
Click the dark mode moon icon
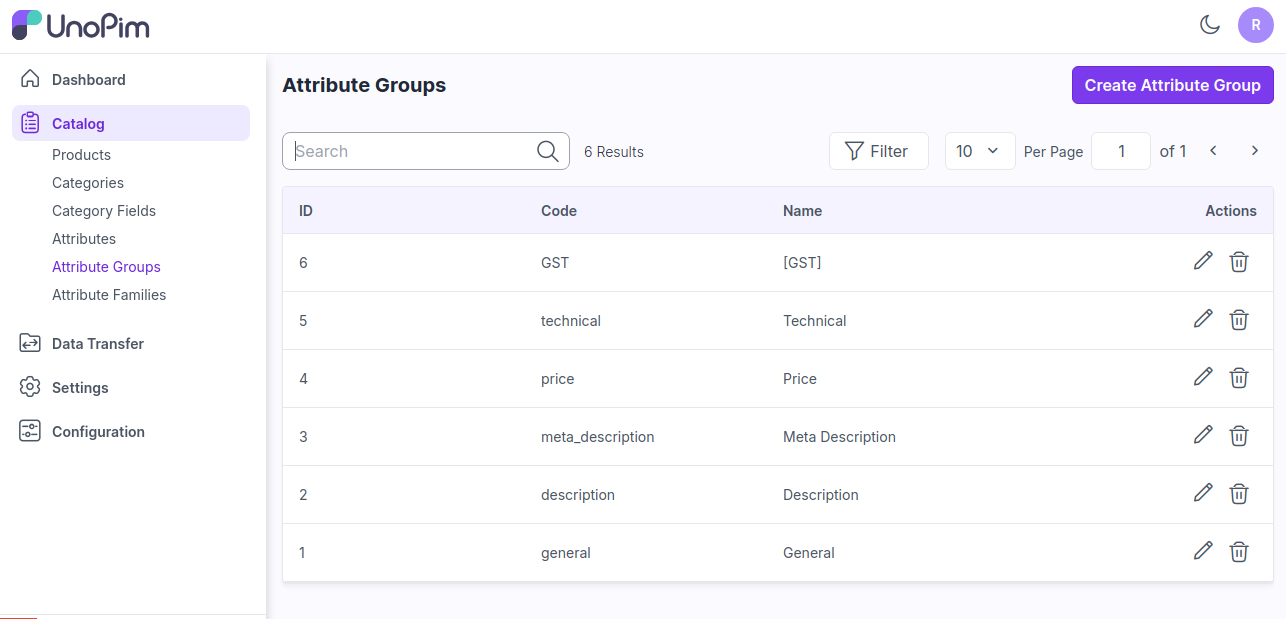(x=1210, y=25)
